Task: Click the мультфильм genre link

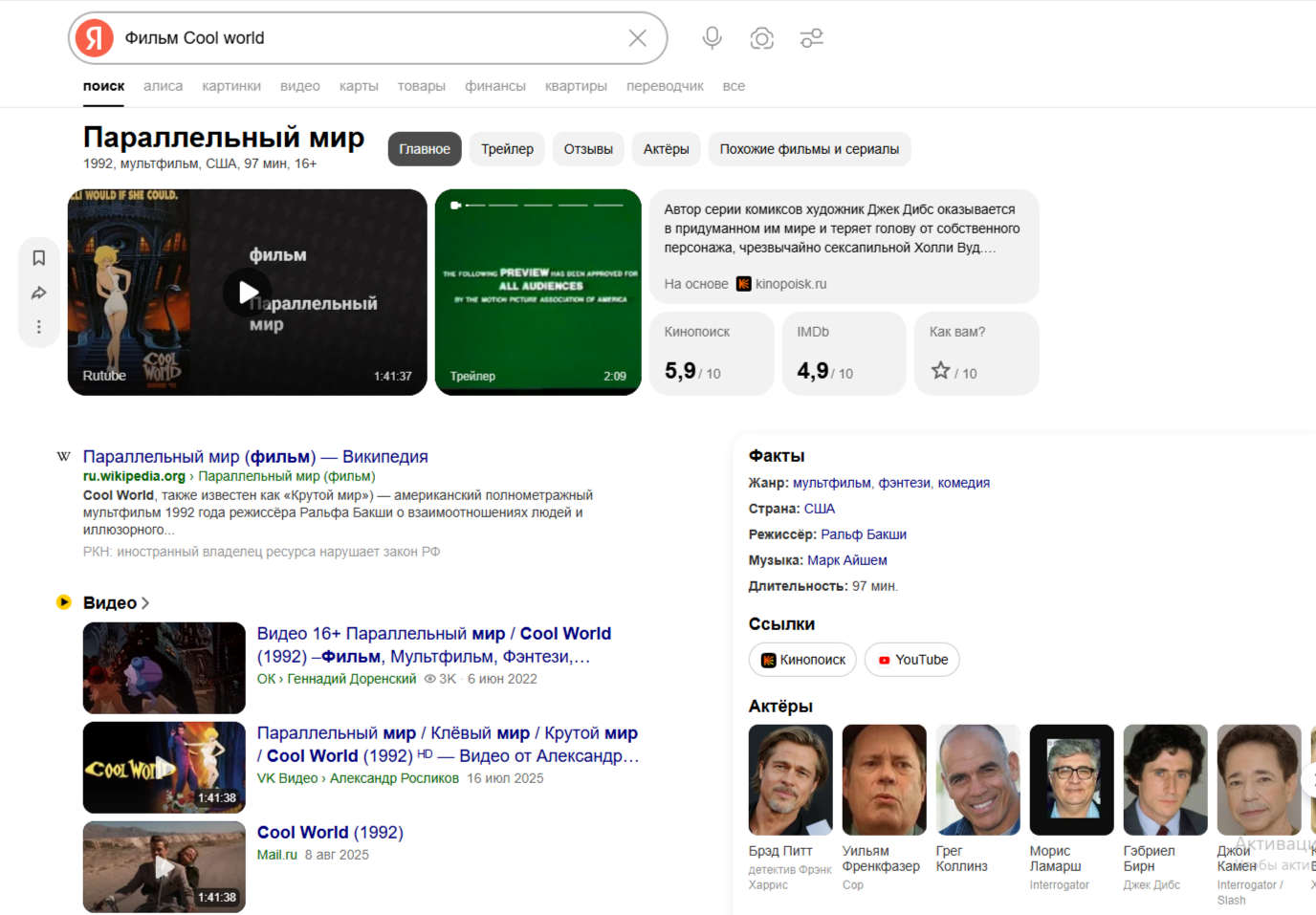Action: coord(832,483)
